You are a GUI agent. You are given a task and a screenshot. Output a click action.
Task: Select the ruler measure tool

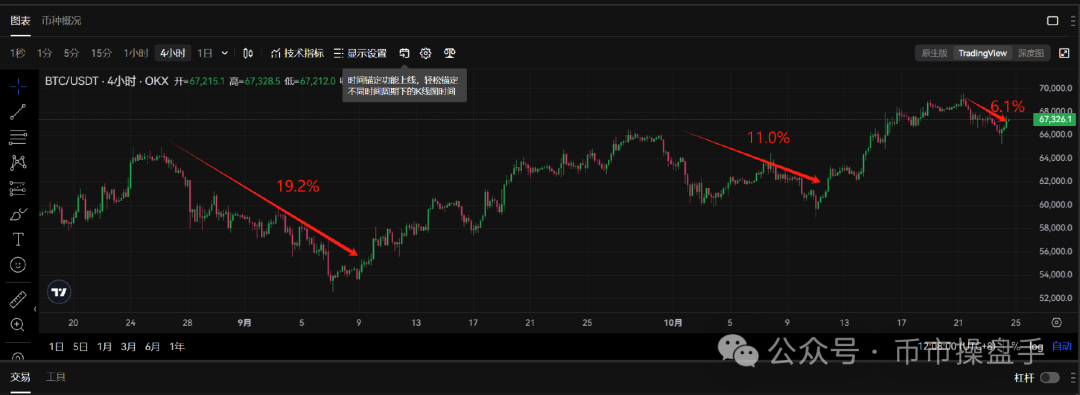pyautogui.click(x=19, y=300)
